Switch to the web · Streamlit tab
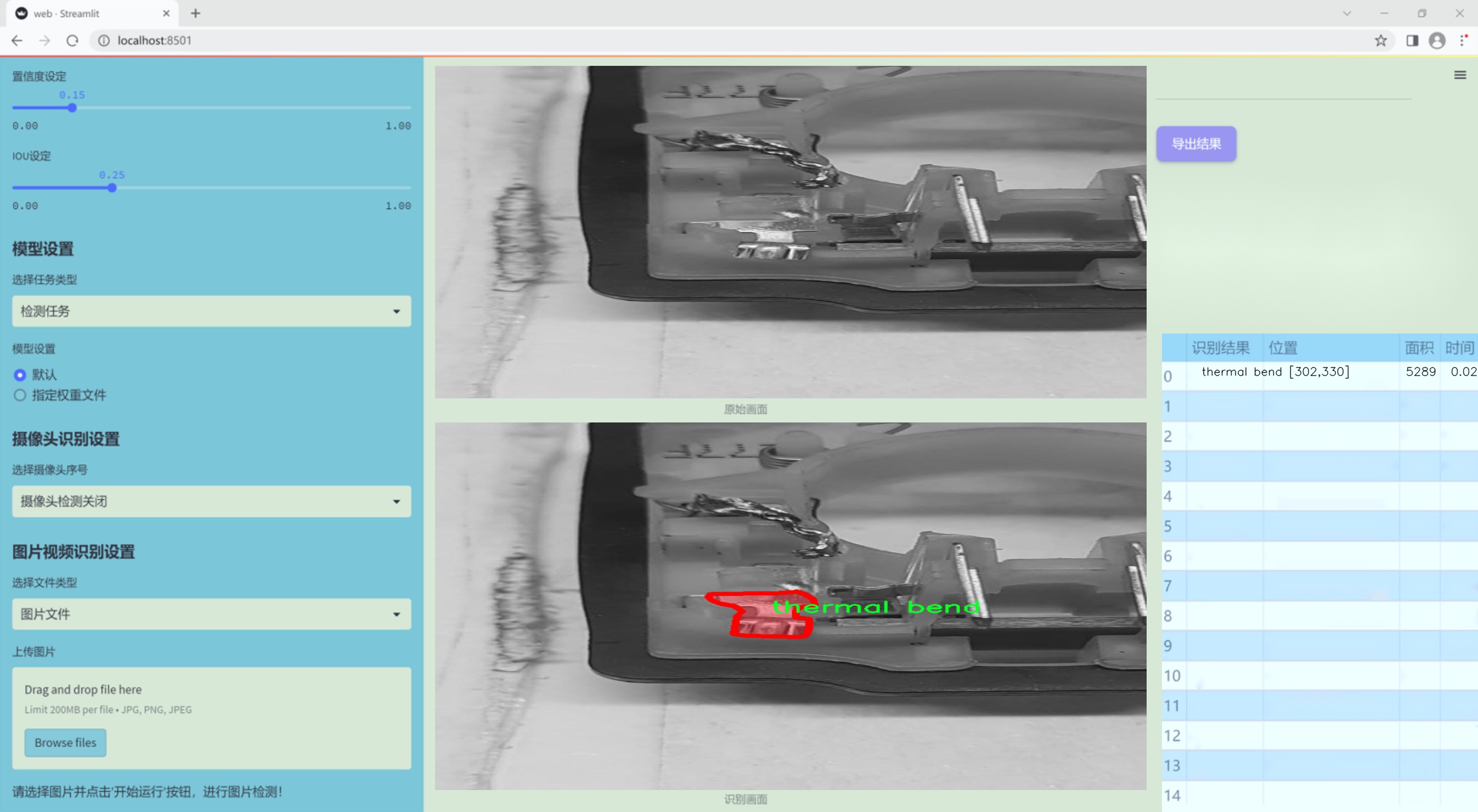This screenshot has height=812, width=1478. pos(86,13)
